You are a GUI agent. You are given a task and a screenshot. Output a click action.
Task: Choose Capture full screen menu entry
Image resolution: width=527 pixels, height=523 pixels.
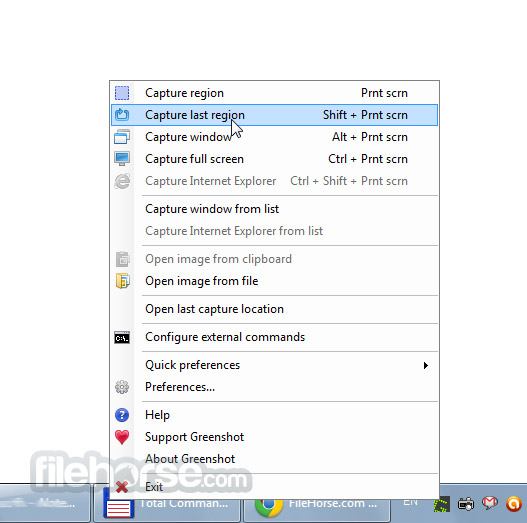[274, 159]
